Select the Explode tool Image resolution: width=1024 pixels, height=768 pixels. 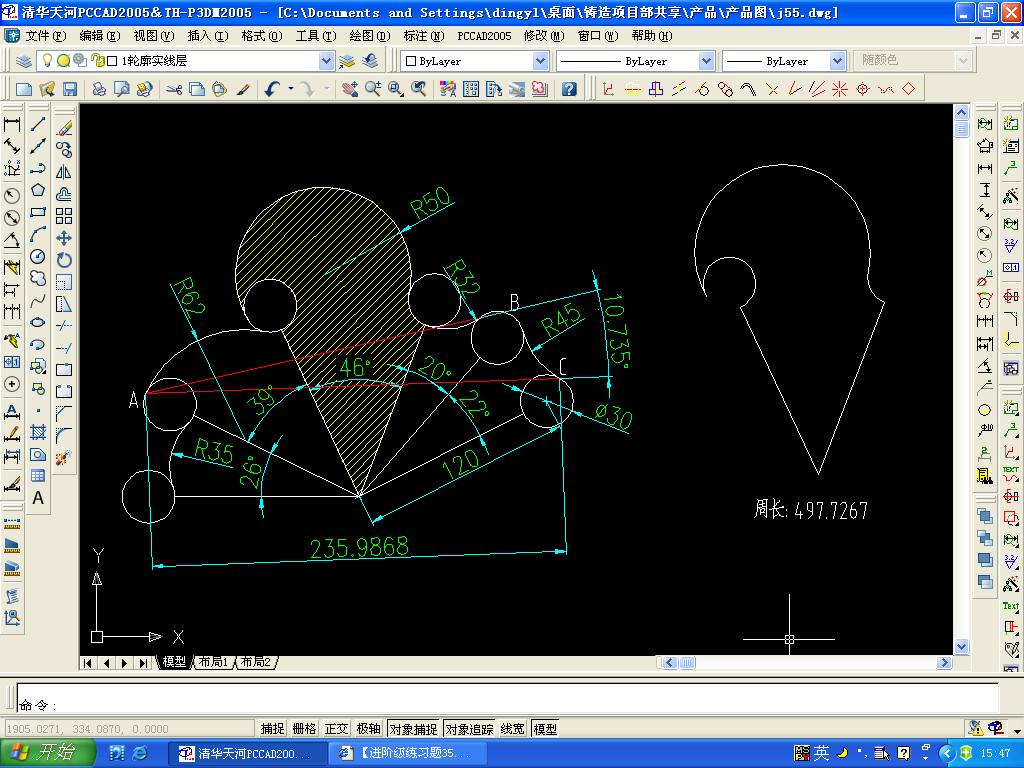tap(64, 458)
